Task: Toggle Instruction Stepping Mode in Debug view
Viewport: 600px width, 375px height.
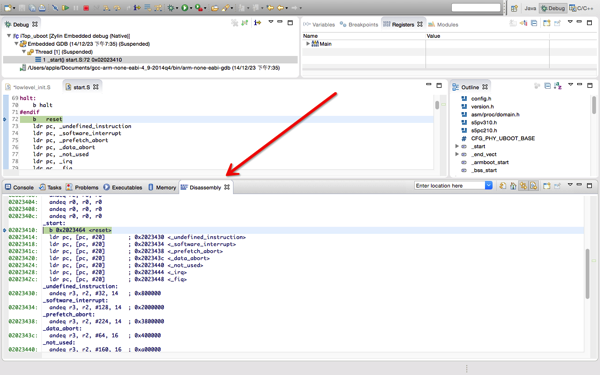Action: tap(258, 23)
